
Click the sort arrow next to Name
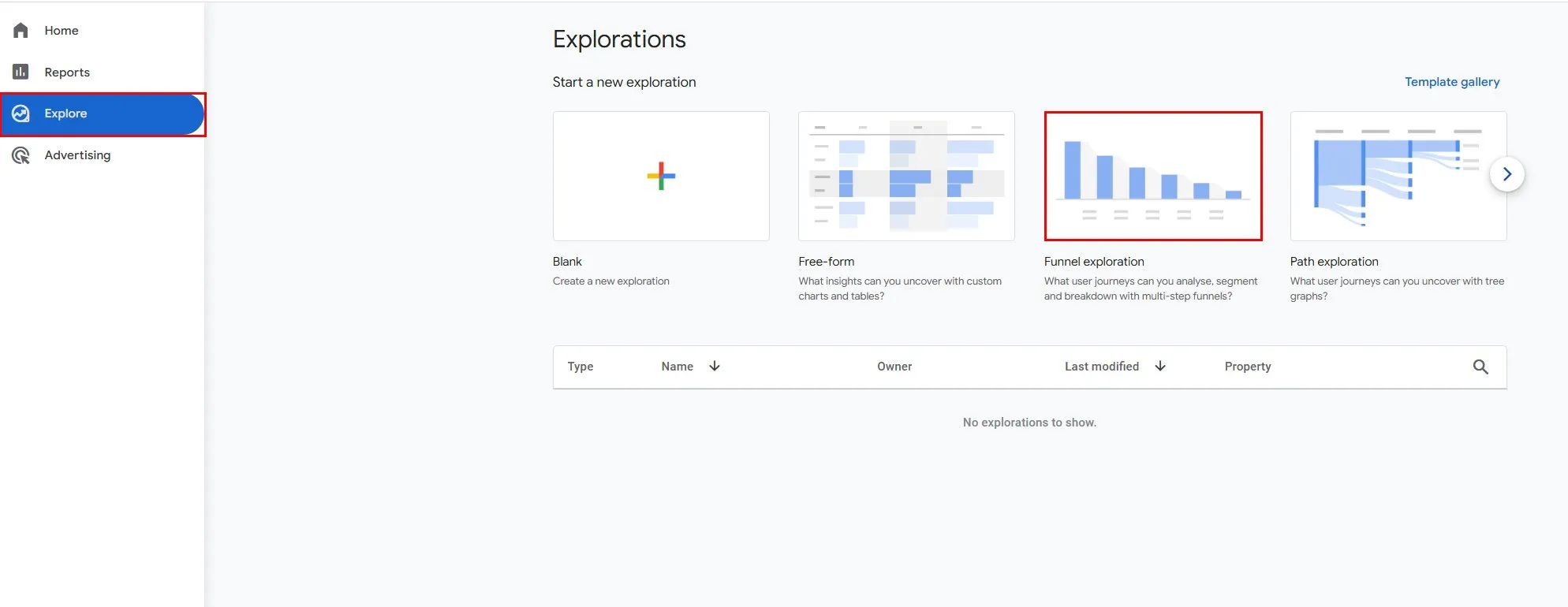coord(715,367)
